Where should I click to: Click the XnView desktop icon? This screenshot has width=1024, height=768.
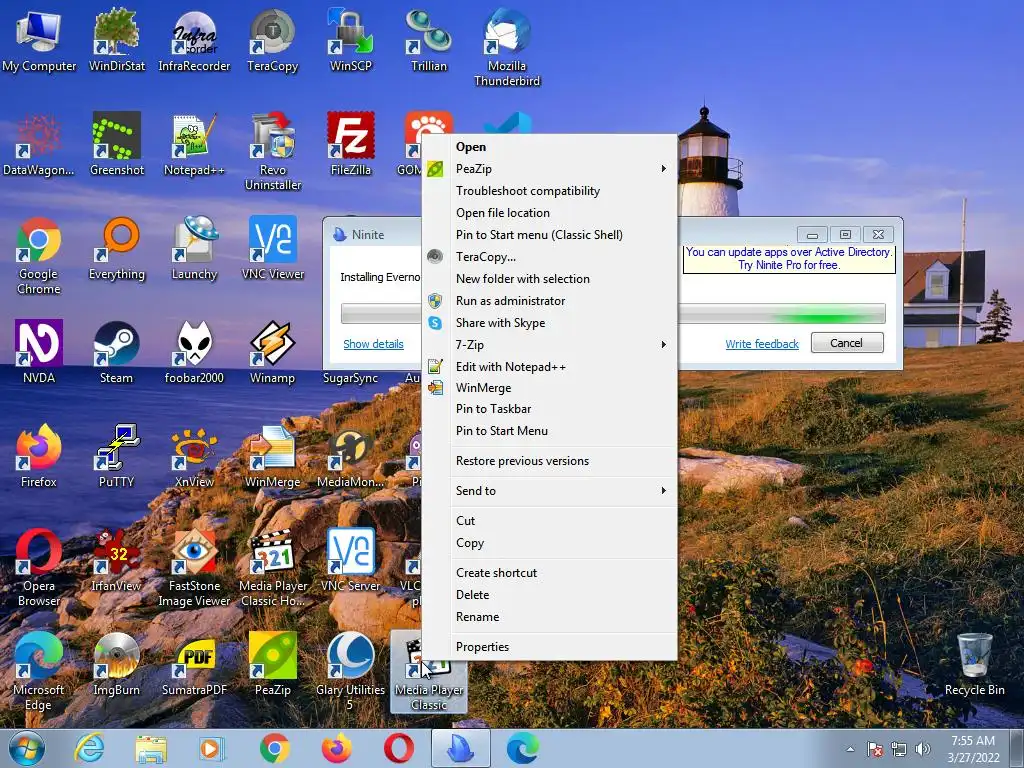195,456
